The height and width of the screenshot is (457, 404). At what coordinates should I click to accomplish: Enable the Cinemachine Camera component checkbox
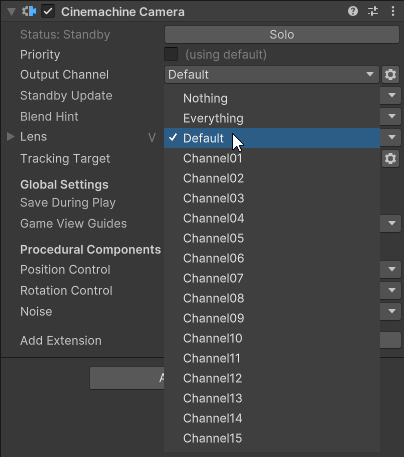[48, 12]
